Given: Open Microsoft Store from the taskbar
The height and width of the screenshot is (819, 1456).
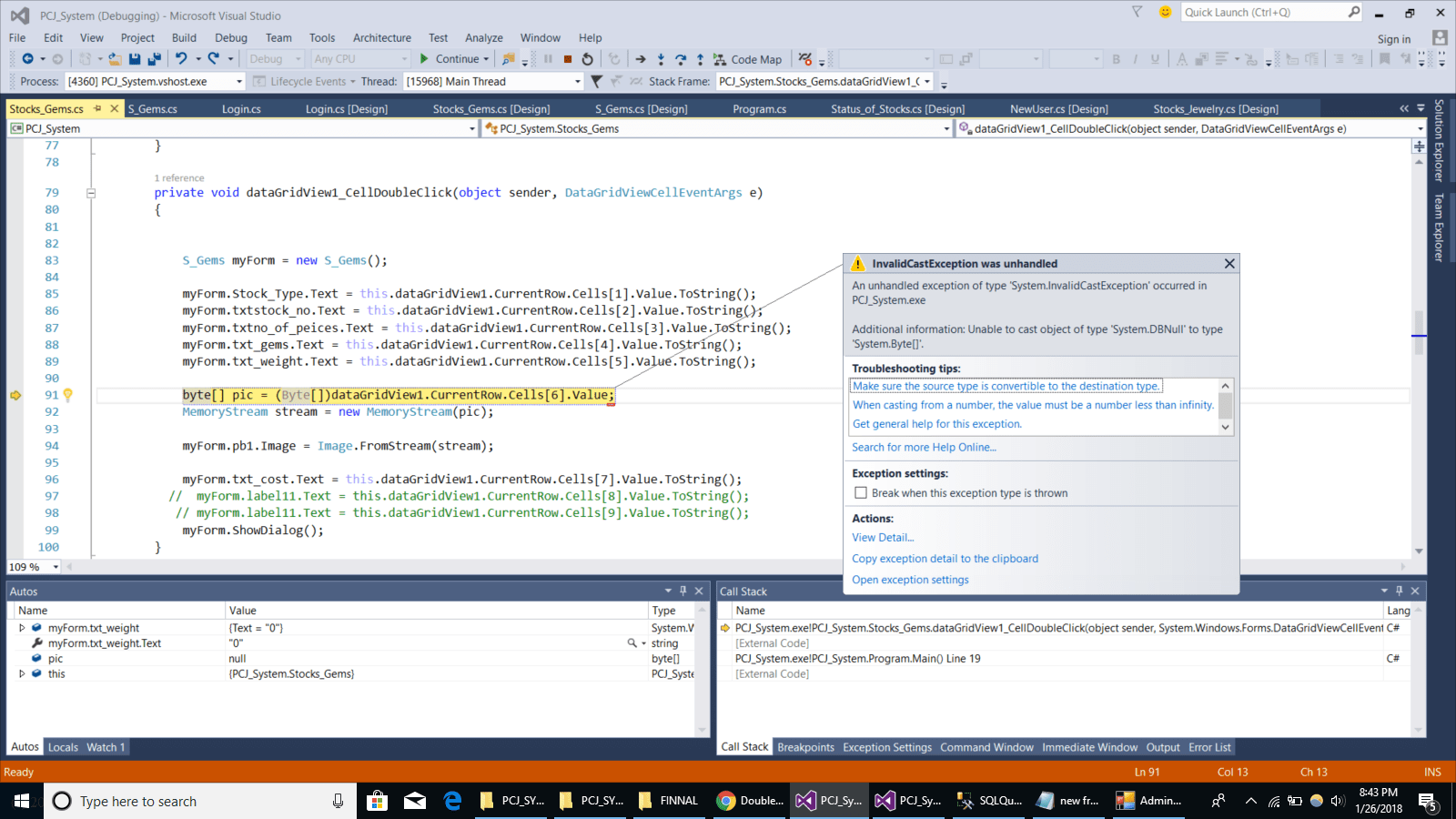Looking at the screenshot, I should (377, 801).
